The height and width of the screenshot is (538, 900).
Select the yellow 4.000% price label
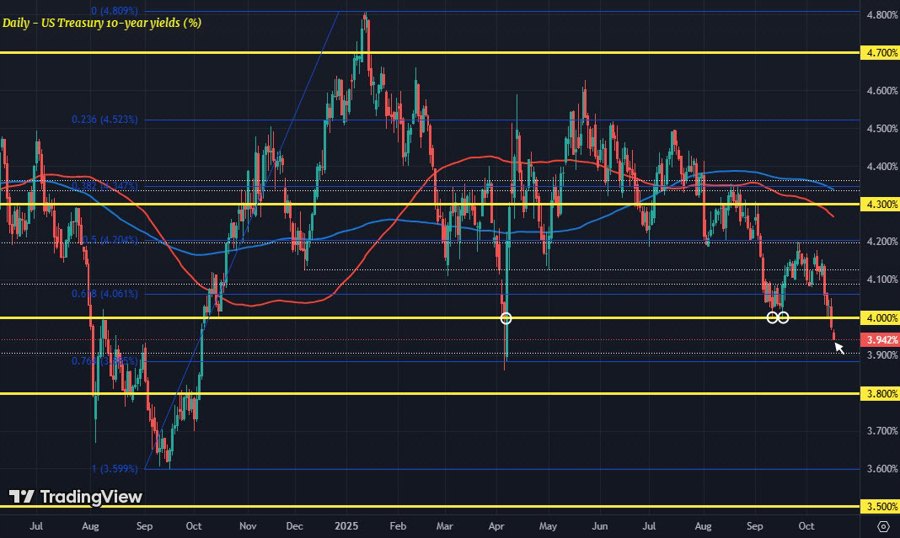coord(879,318)
